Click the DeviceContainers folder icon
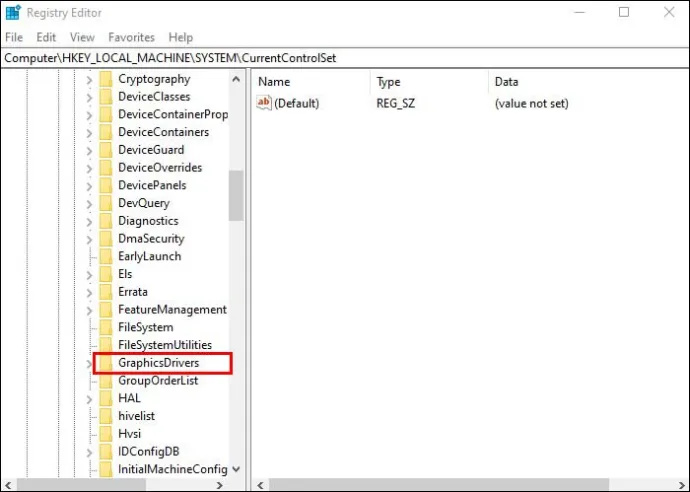The width and height of the screenshot is (690, 492). pyautogui.click(x=106, y=132)
